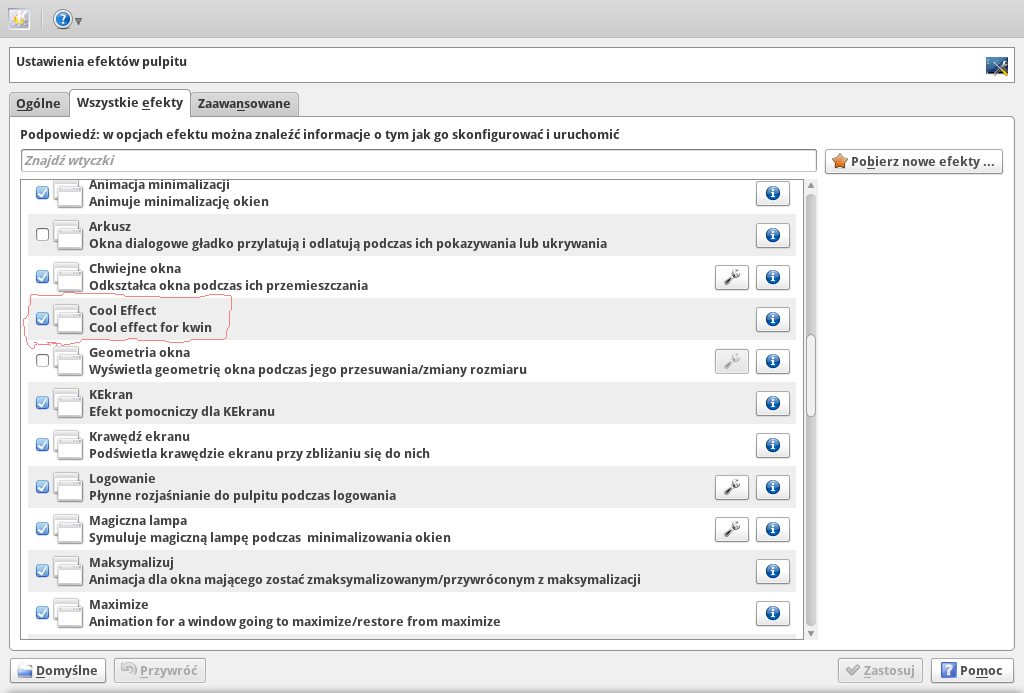Uncheck the KEkran effect

tap(42, 402)
